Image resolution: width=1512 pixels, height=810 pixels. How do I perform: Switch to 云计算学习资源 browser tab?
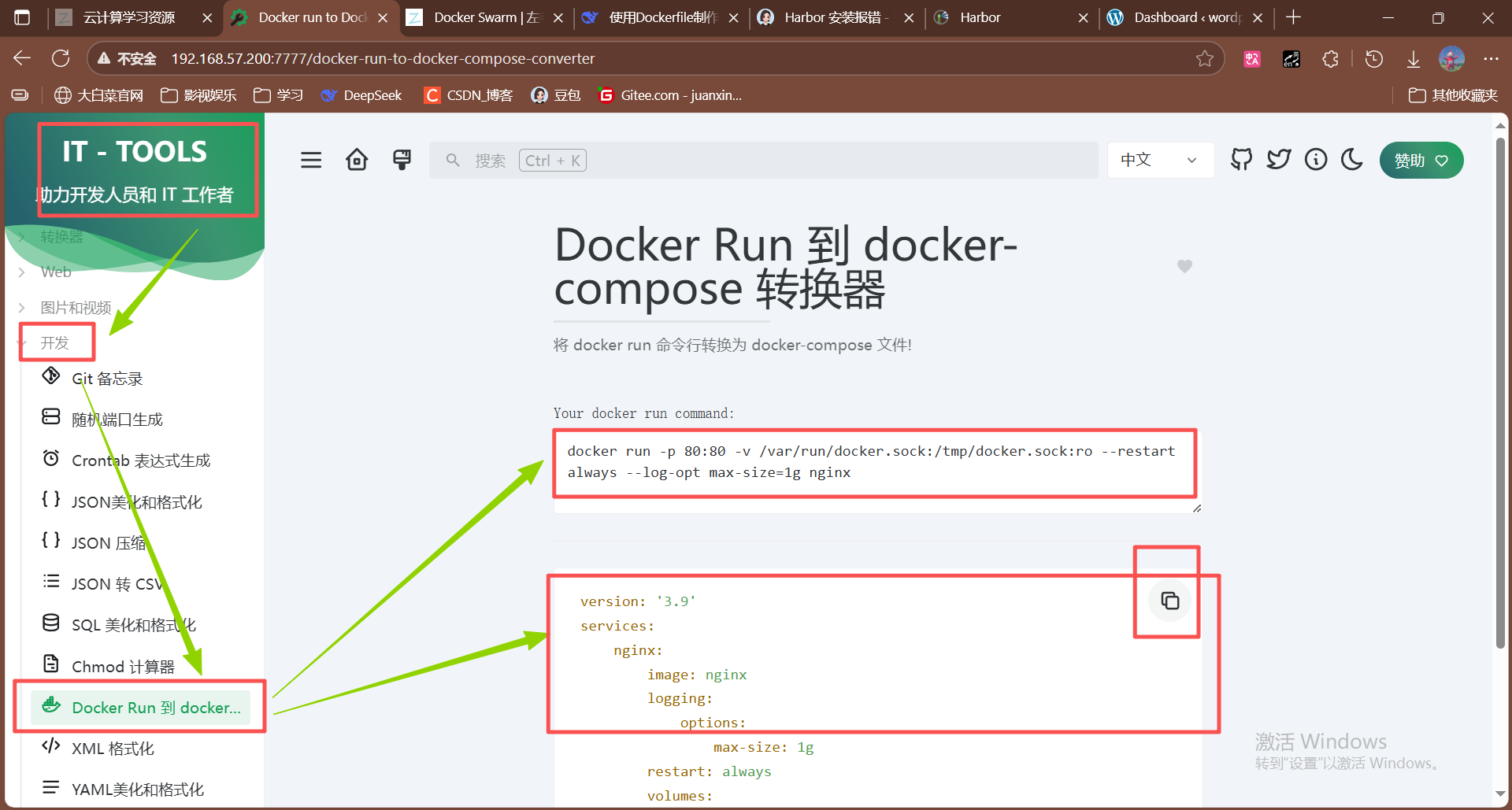(x=128, y=17)
